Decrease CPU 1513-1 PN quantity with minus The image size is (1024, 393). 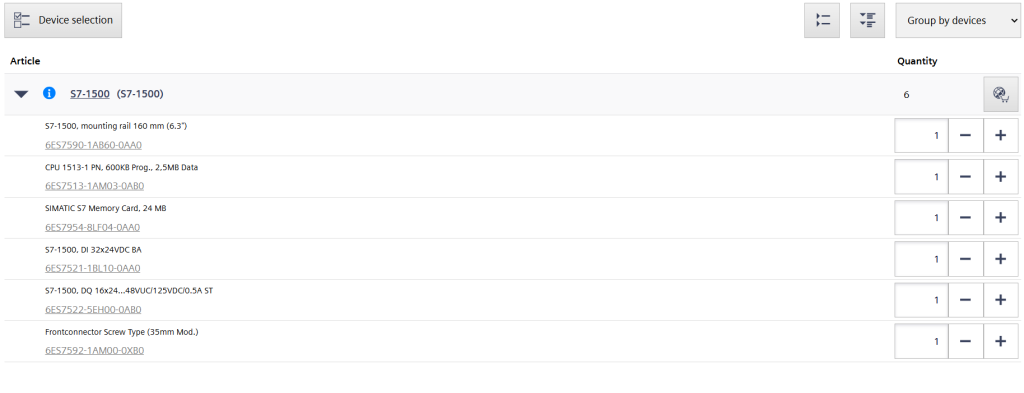(x=965, y=177)
